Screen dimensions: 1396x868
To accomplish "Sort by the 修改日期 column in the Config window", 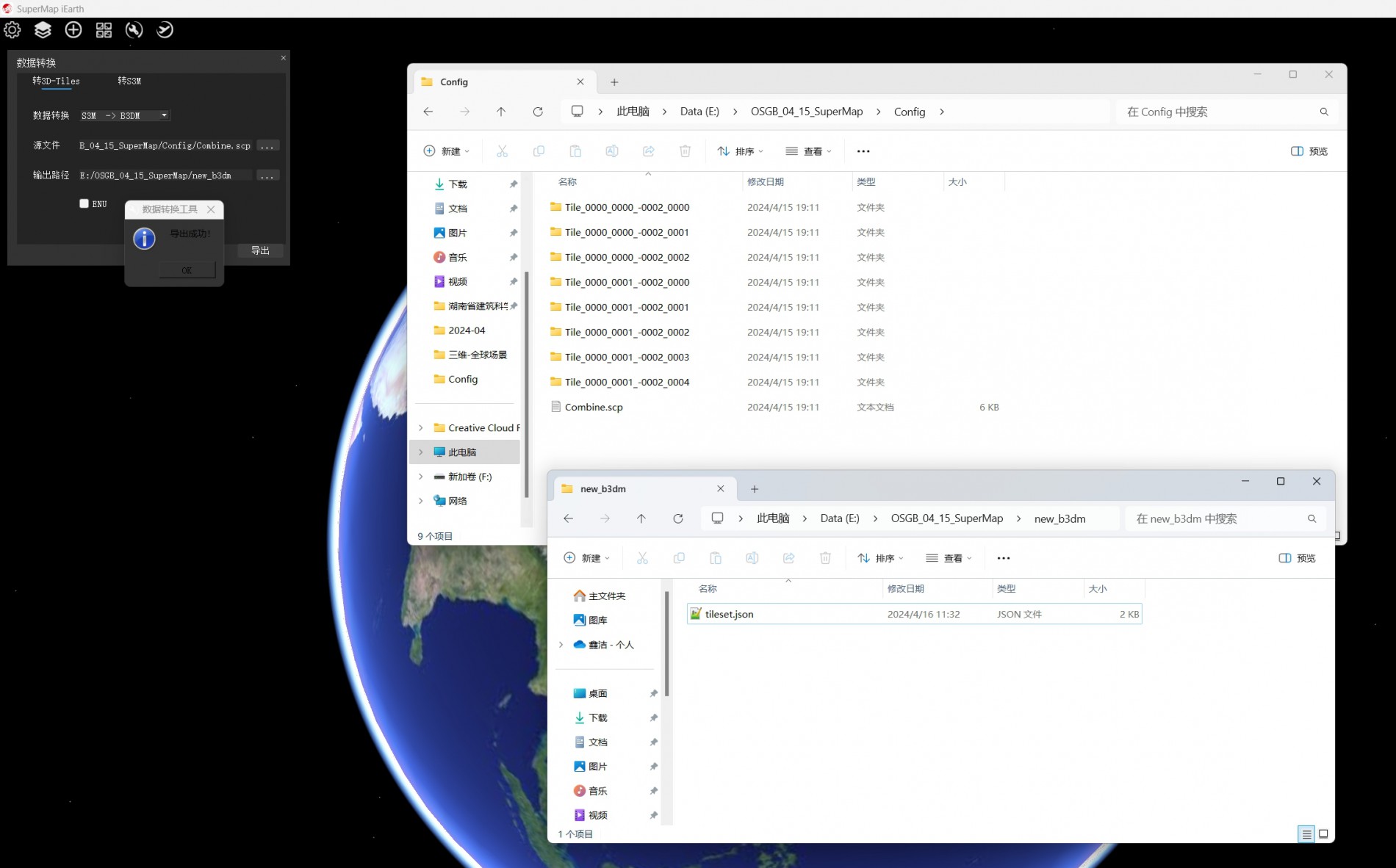I will (766, 181).
